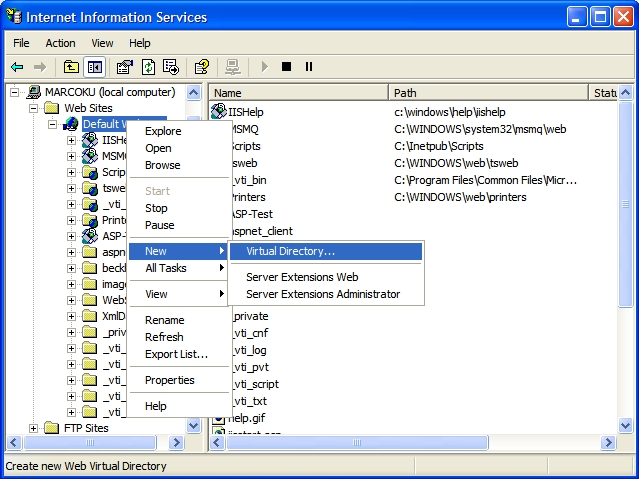Open the File menu
The height and width of the screenshot is (479, 639).
[x=21, y=43]
